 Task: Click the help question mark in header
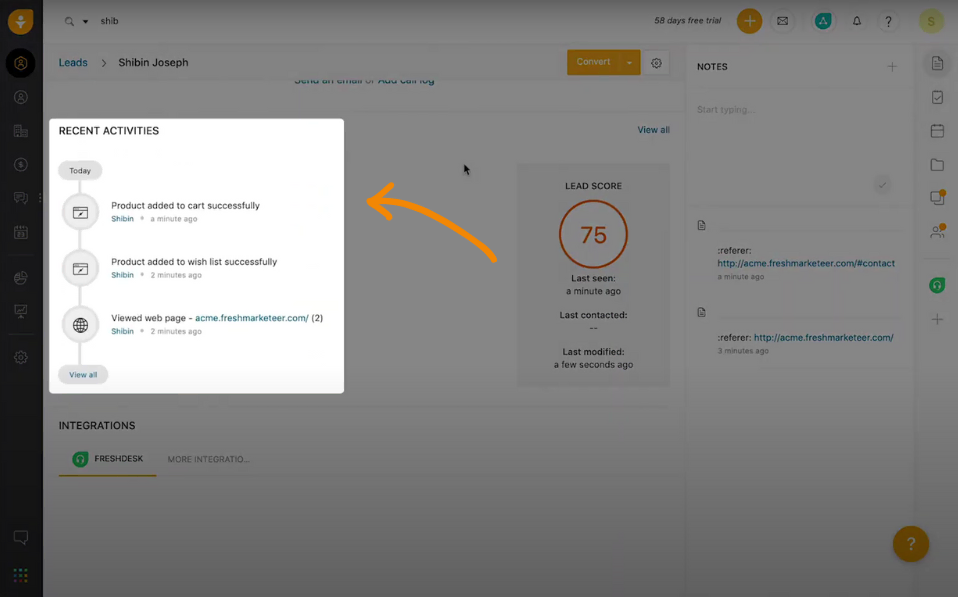888,21
